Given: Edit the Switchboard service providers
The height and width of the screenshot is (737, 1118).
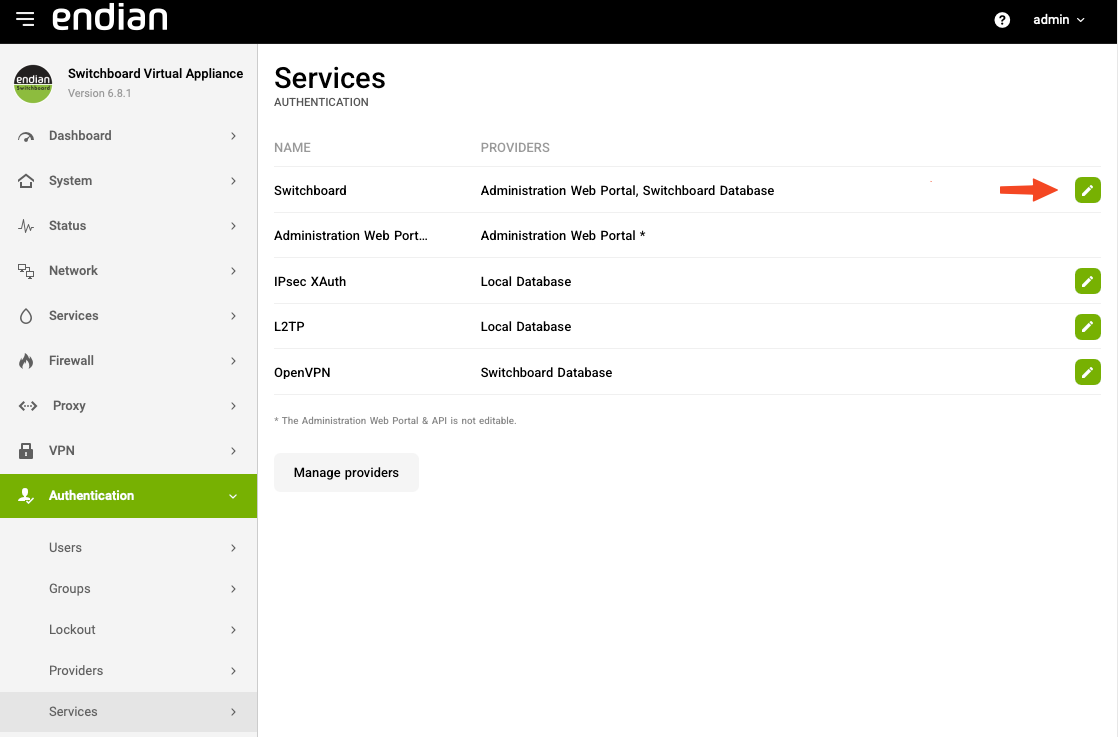Looking at the screenshot, I should click(1087, 190).
